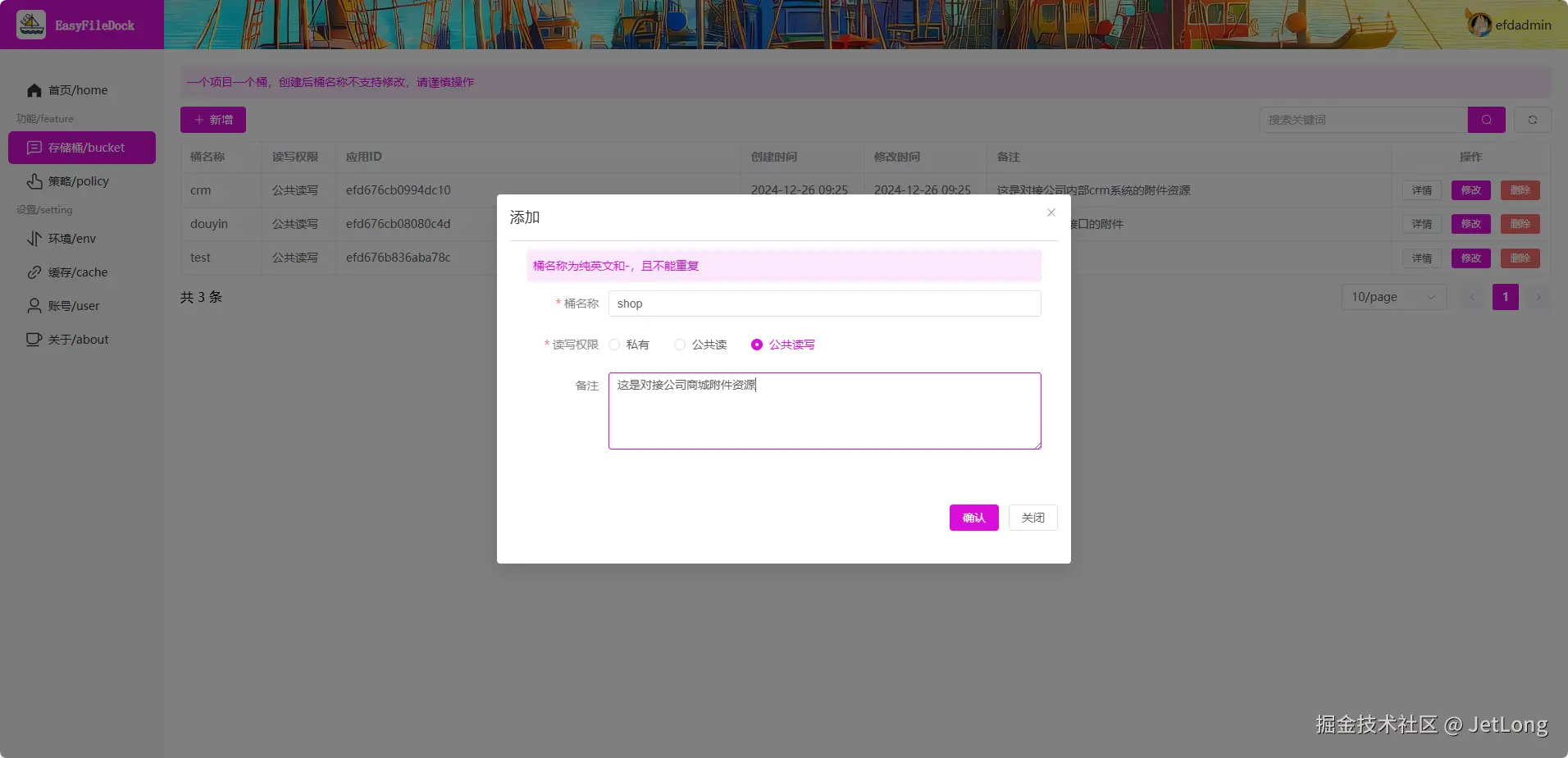Screen dimensions: 1568x758
Task: Click the 创建时间 column header
Action: click(x=774, y=157)
